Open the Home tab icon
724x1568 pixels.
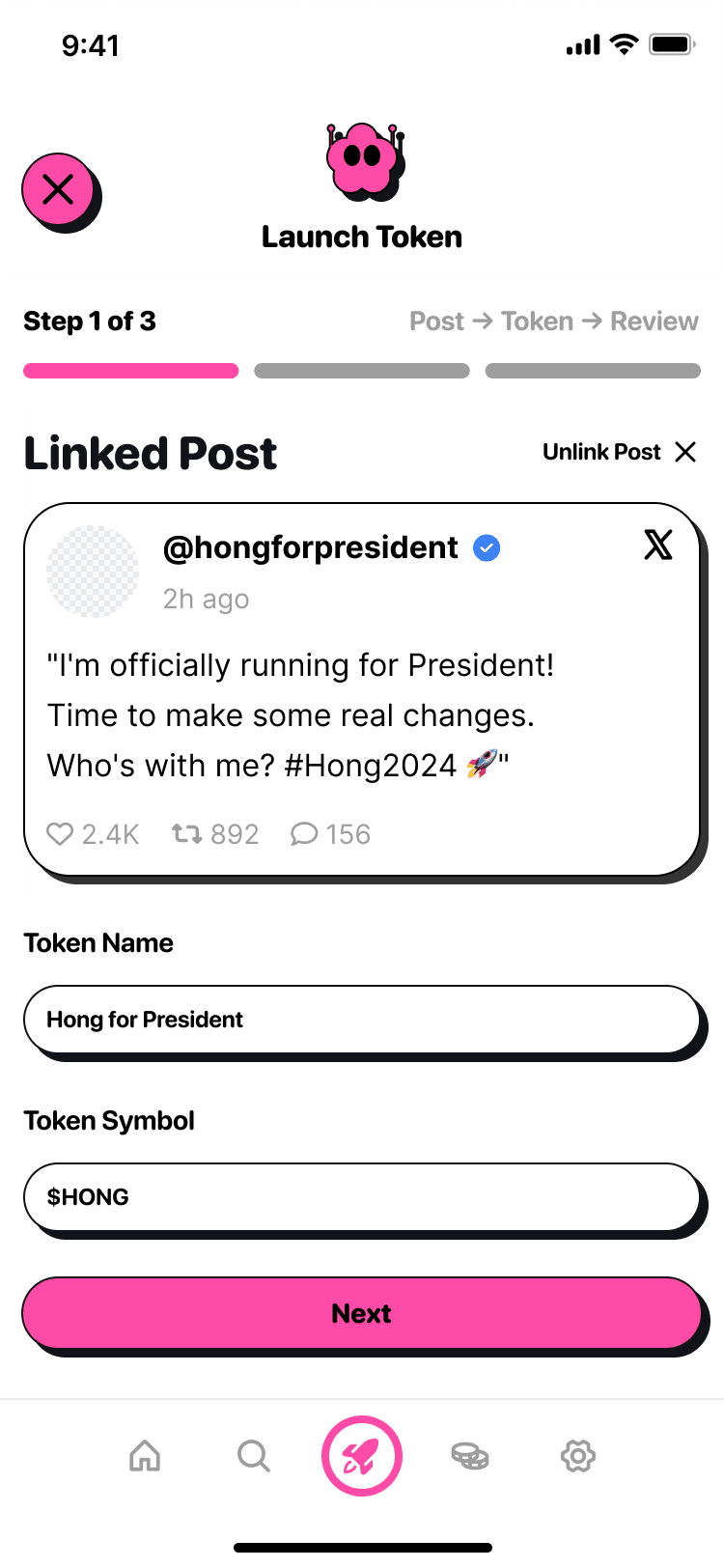click(145, 1455)
